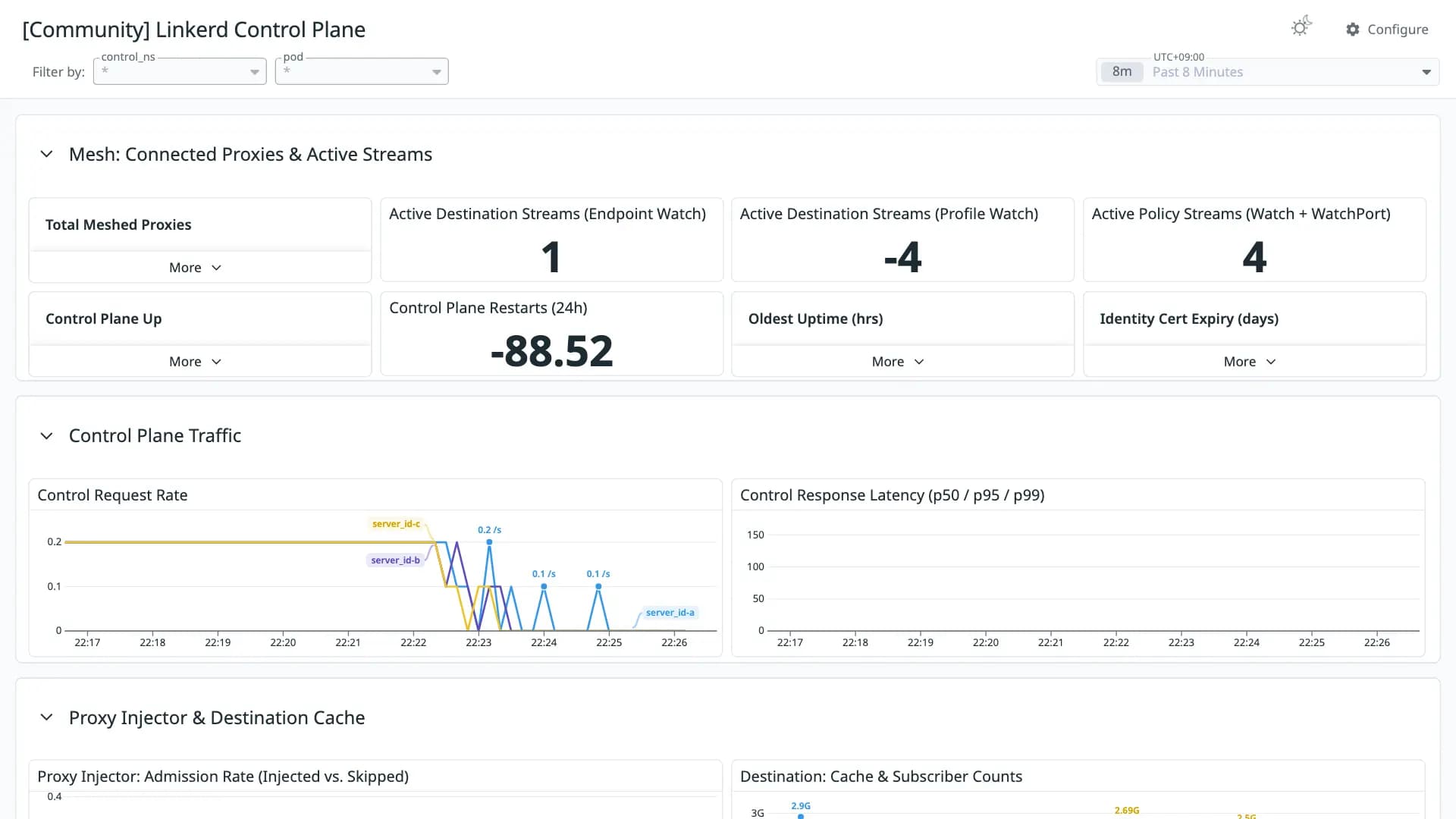Expand More under Identity Cert Expiry (days)
Viewport: 1456px width, 819px height.
click(x=1250, y=362)
